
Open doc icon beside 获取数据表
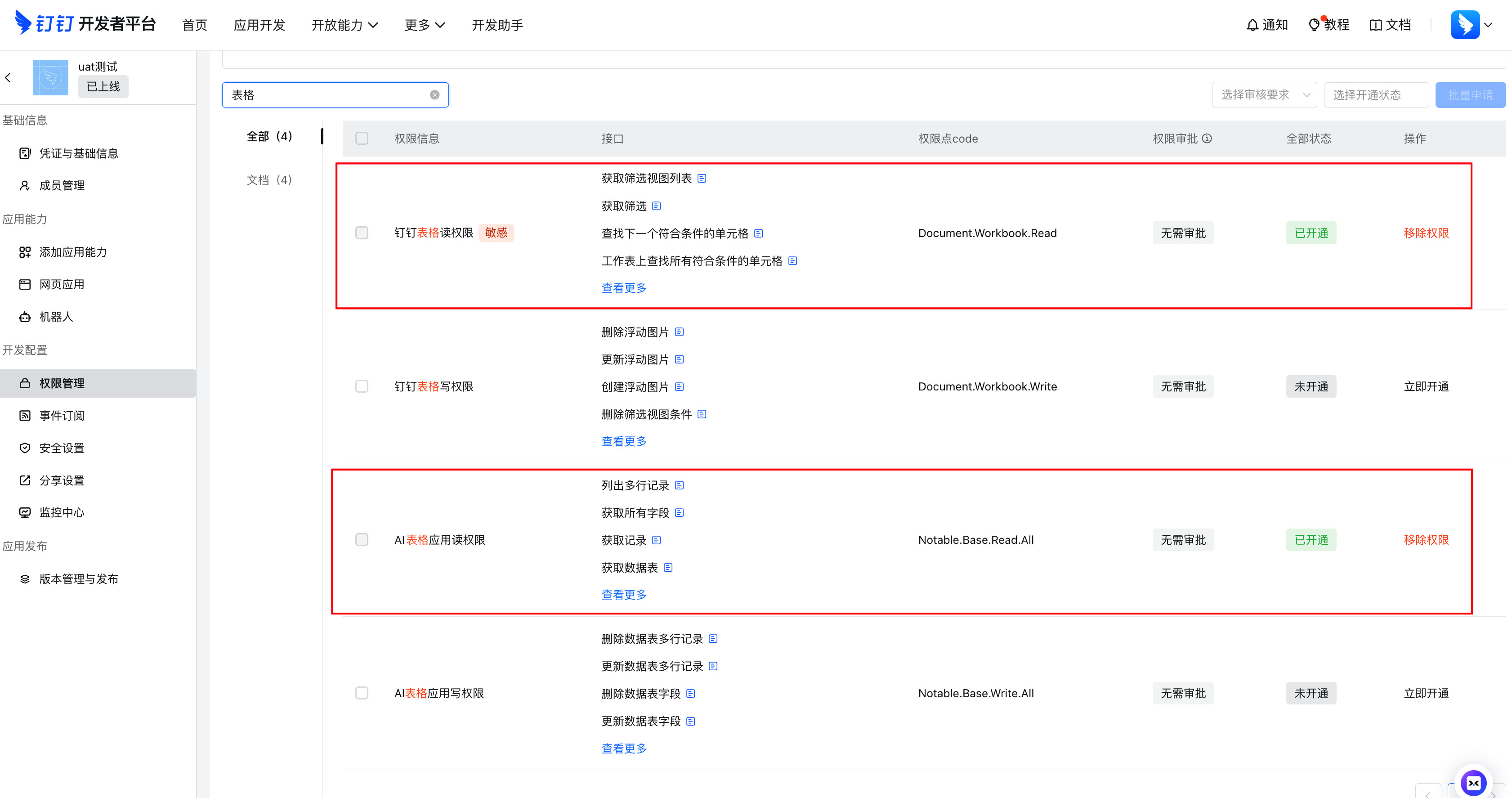click(x=669, y=568)
